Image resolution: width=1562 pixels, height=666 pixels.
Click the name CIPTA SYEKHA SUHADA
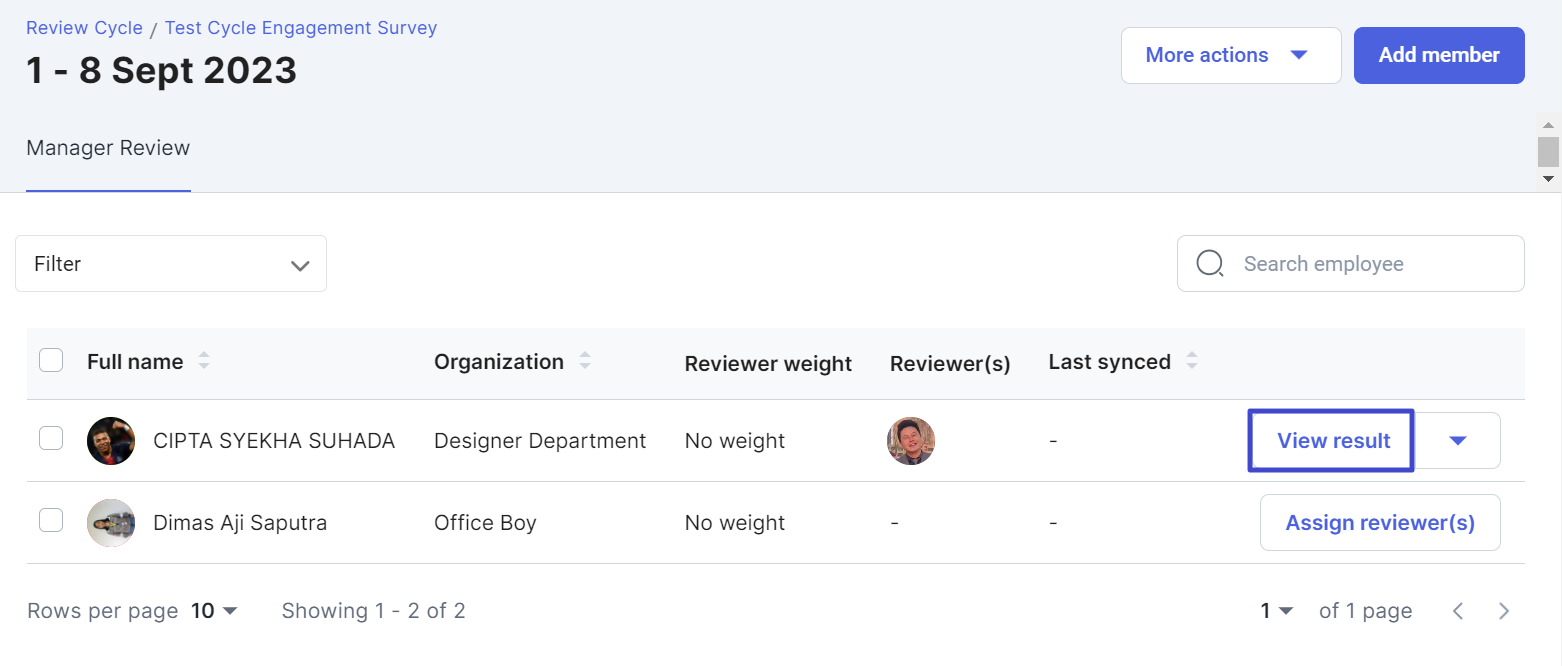coord(274,441)
